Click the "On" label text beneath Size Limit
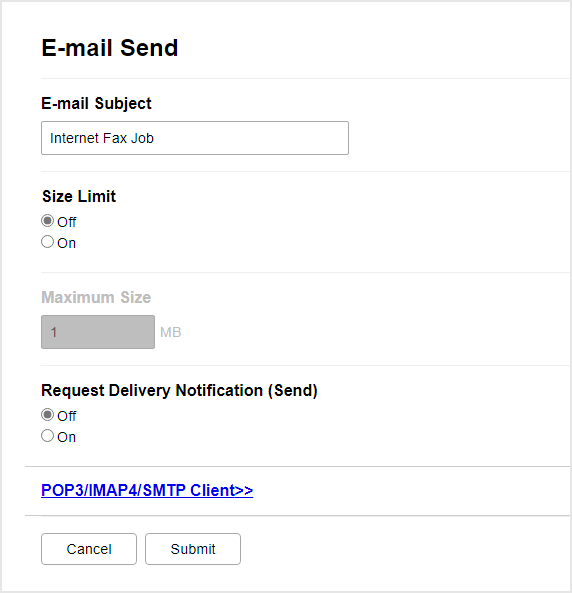The width and height of the screenshot is (572, 593). click(67, 243)
